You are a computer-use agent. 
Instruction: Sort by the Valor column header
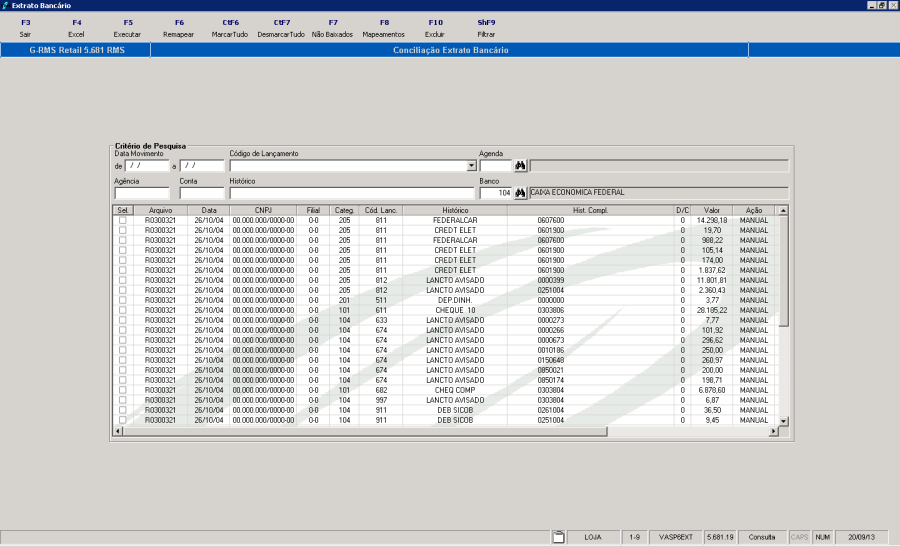711,210
